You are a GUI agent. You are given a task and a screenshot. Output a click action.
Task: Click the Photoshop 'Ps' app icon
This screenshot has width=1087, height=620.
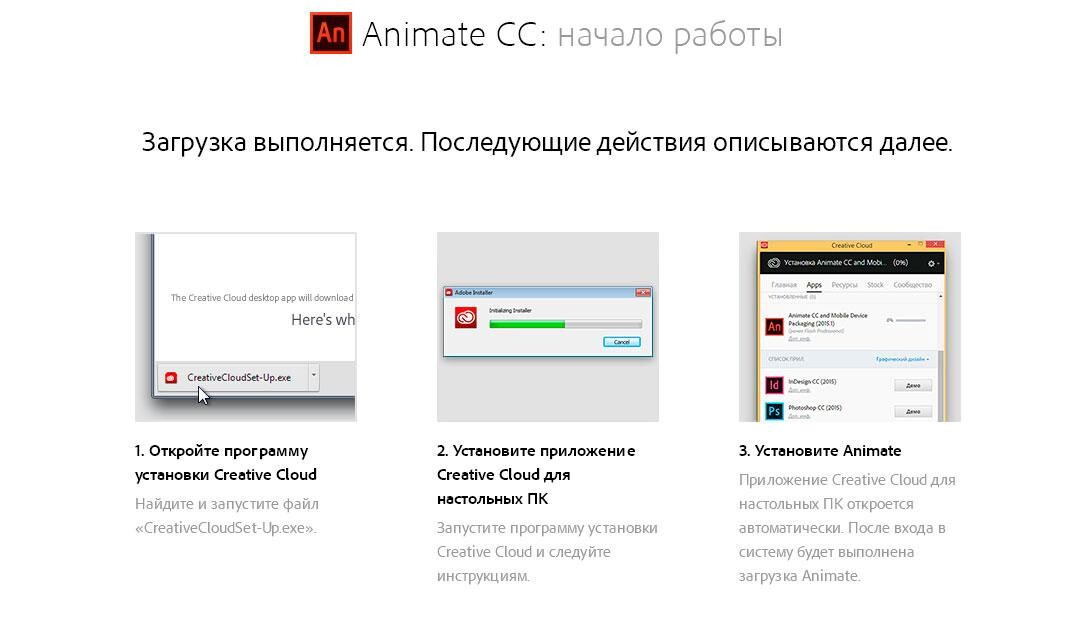click(774, 411)
